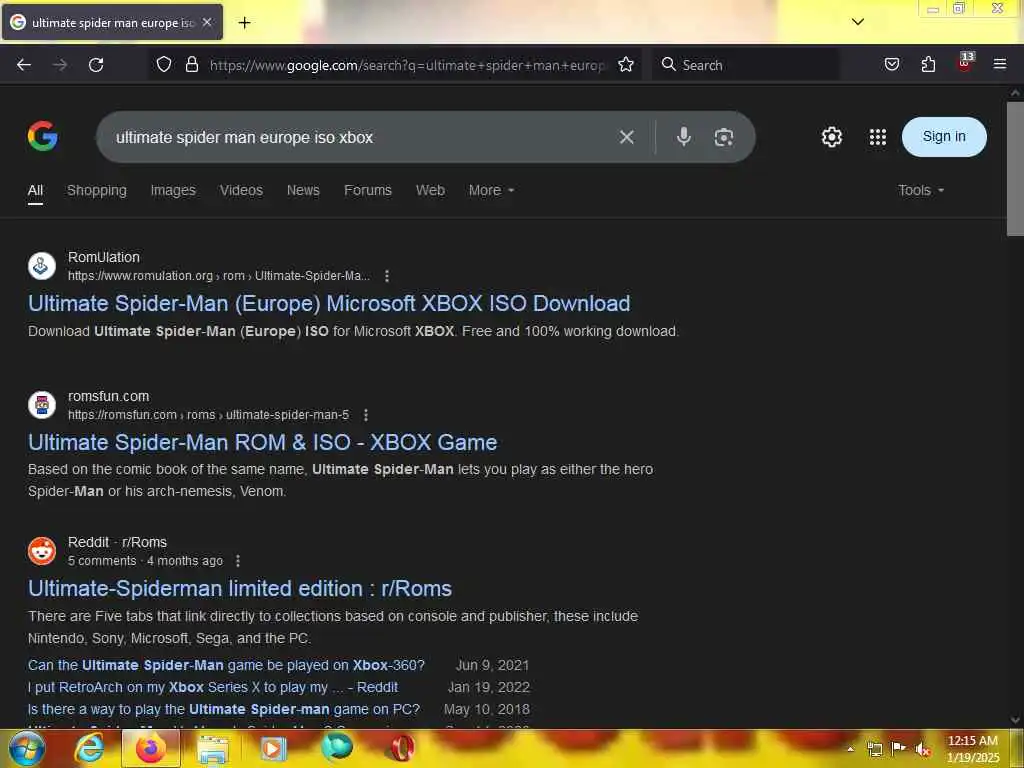Save page to Pocket
Viewport: 1024px width, 768px height.
pos(891,65)
